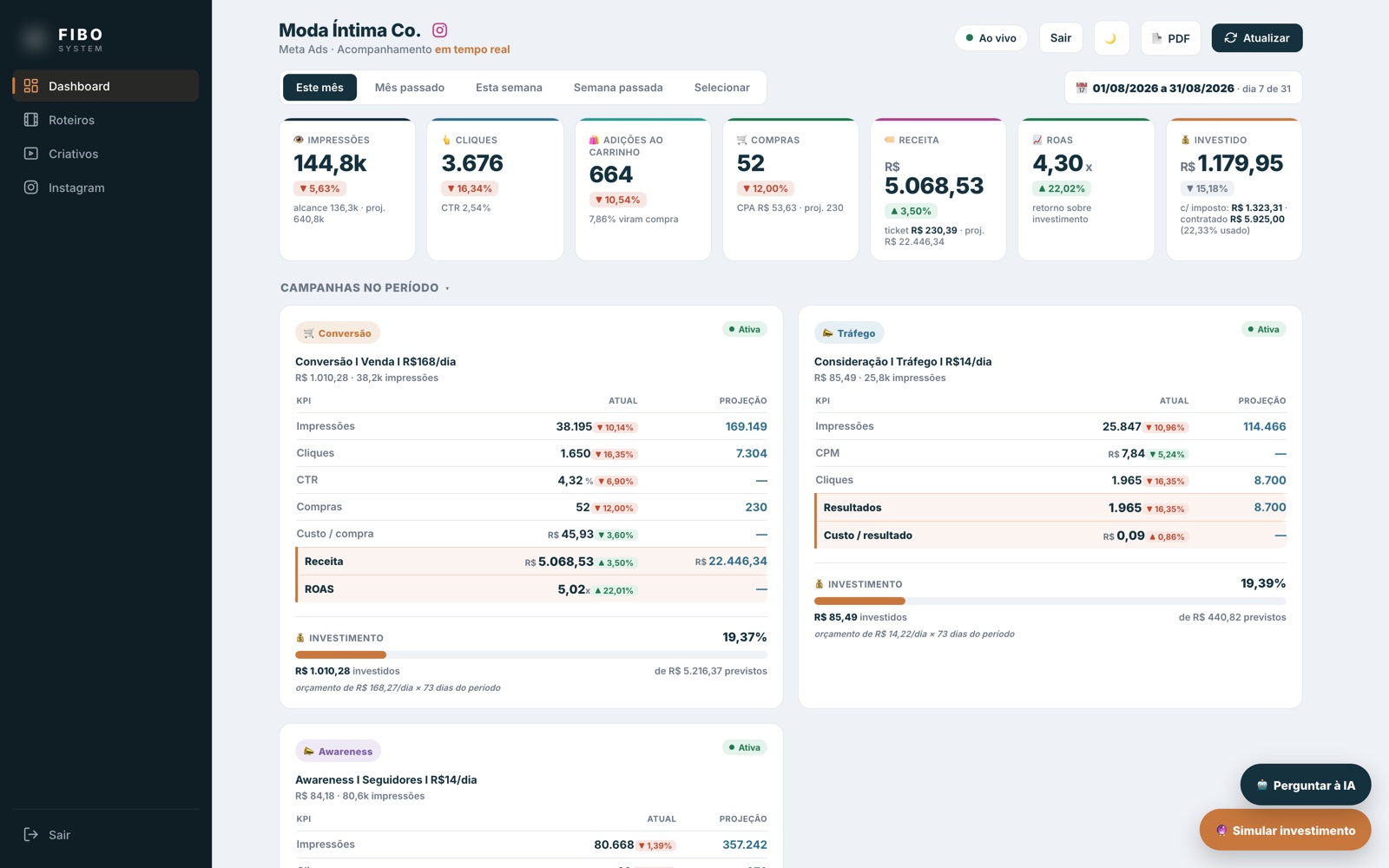Image resolution: width=1389 pixels, height=868 pixels.
Task: Click sidebar Sair text link
Action: (59, 835)
